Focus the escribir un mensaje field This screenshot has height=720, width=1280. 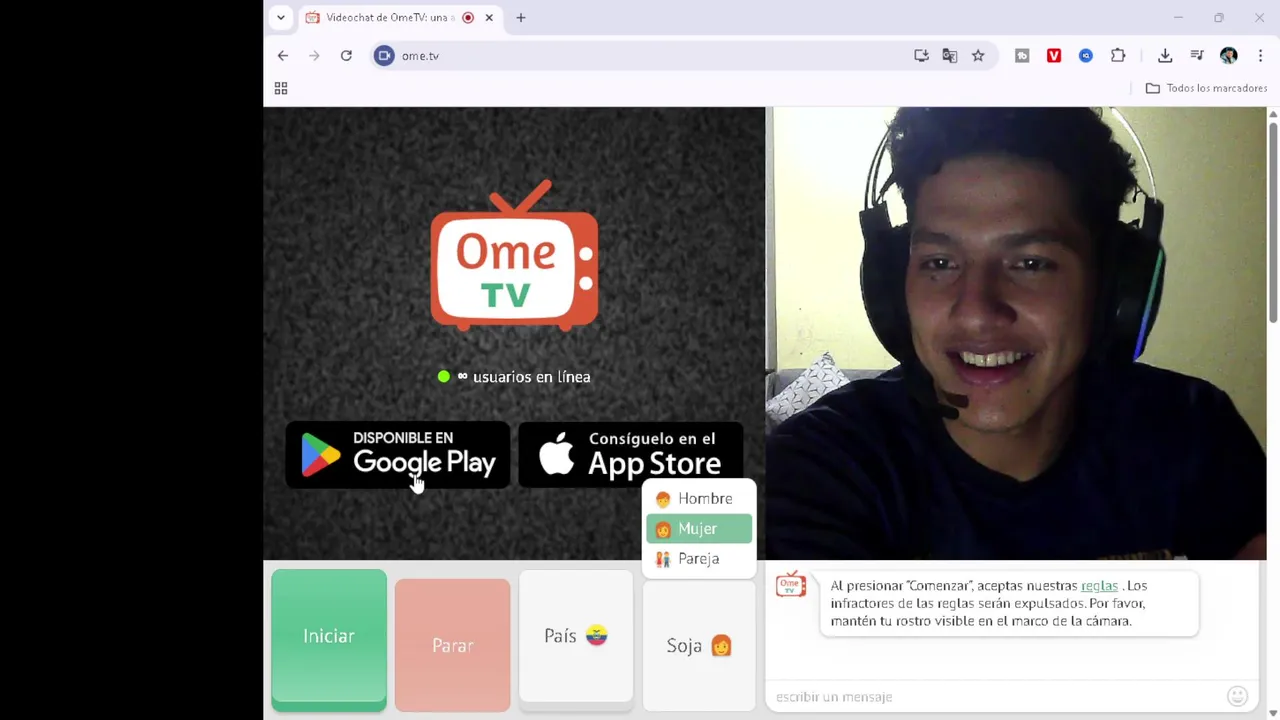pyautogui.click(x=995, y=697)
